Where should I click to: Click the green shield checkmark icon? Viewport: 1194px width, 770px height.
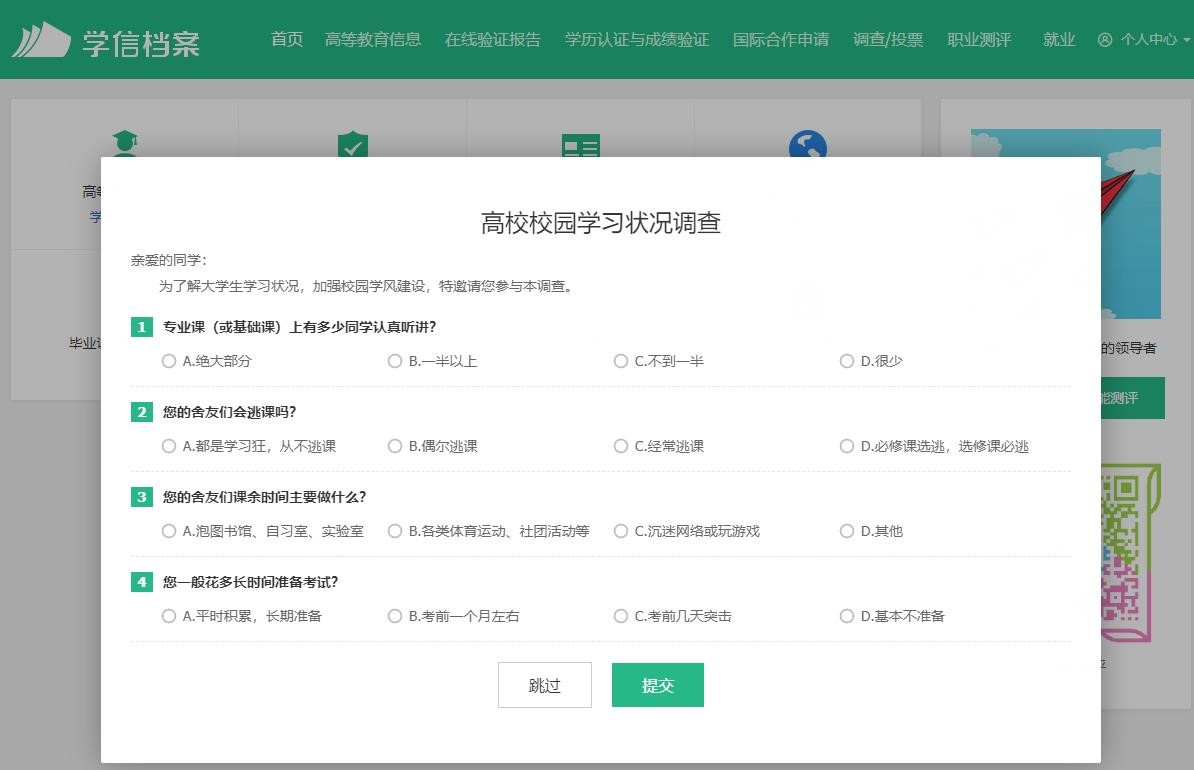352,144
